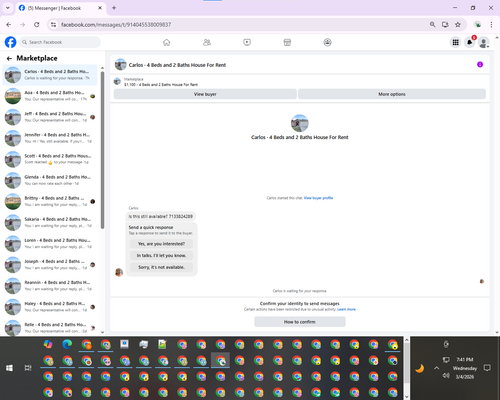Open the account profile avatar menu

(484, 42)
